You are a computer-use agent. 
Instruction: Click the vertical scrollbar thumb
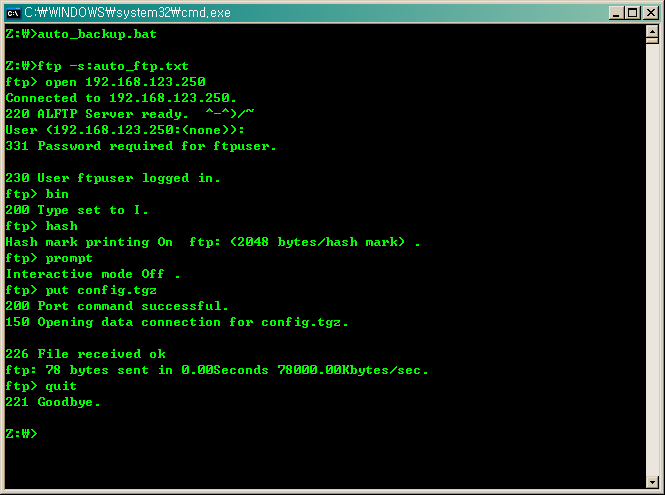[x=652, y=41]
